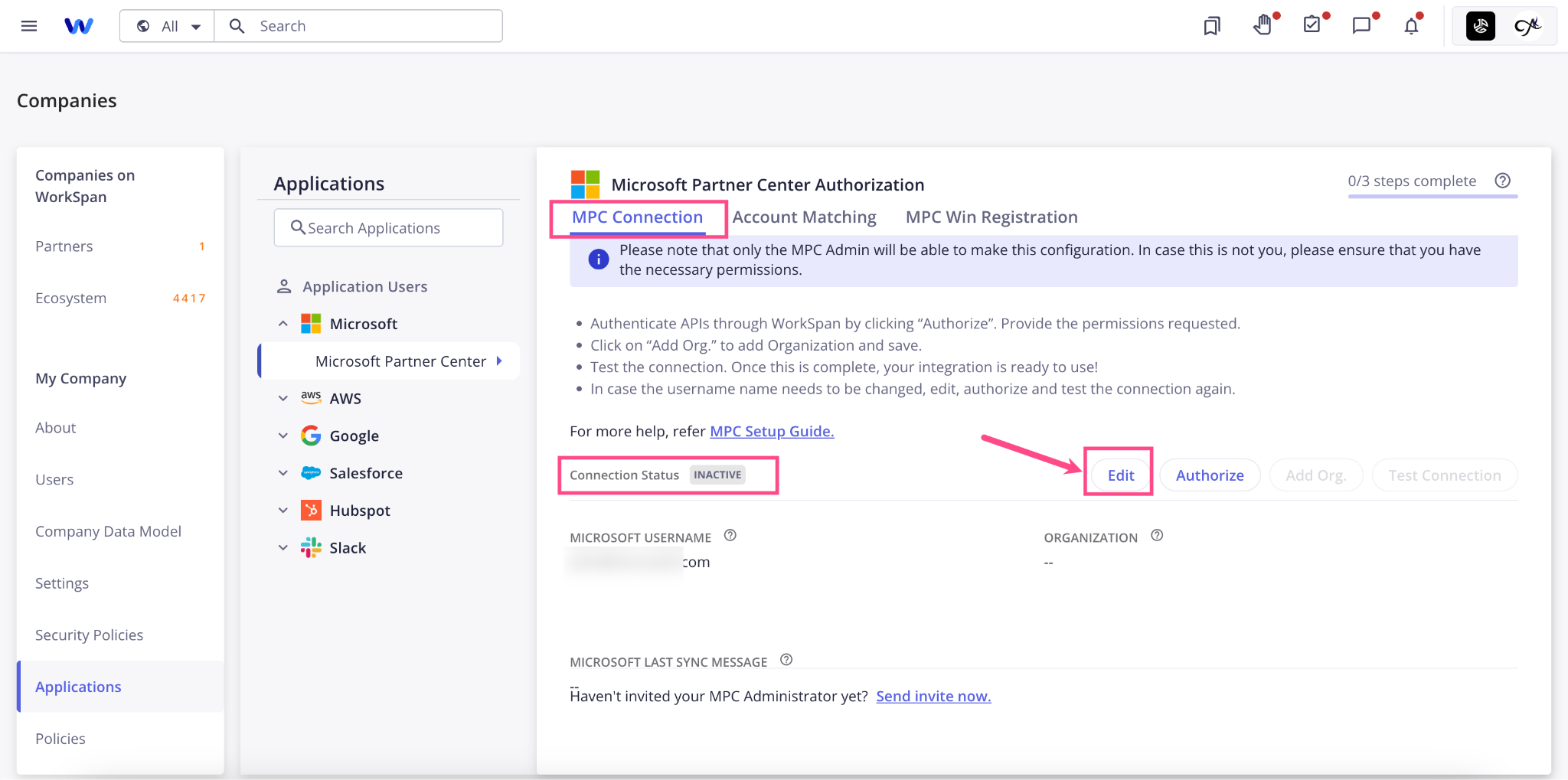Open Security Policies
Viewport: 1568px width, 780px height.
tap(89, 635)
